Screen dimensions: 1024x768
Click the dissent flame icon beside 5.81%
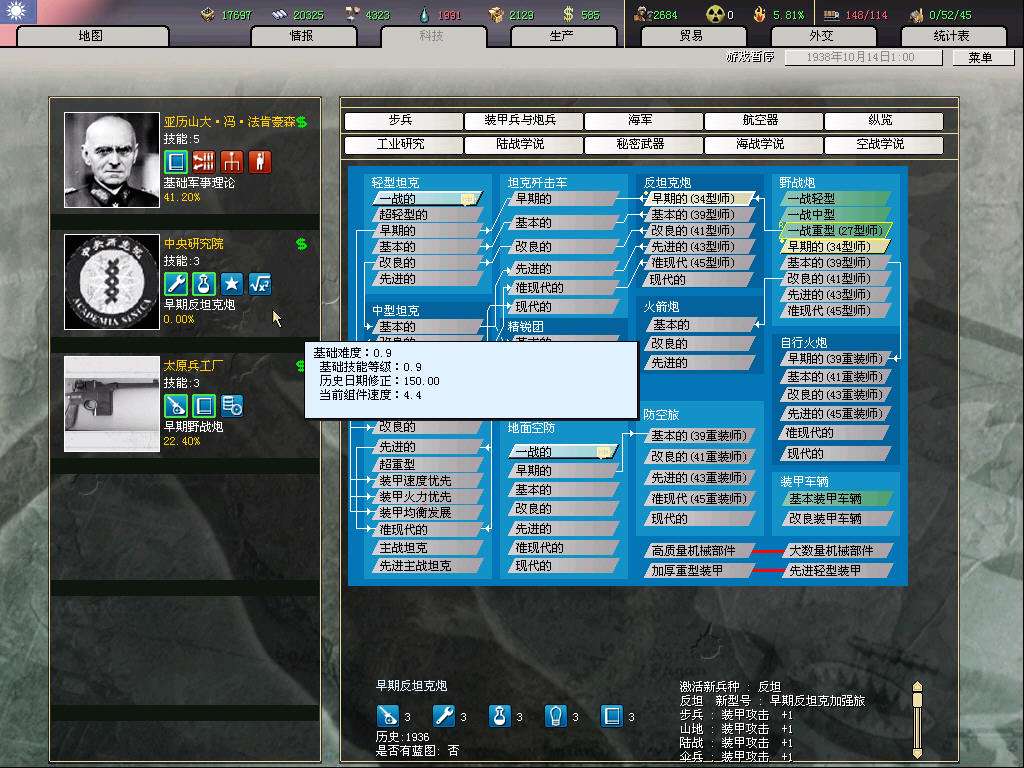point(759,14)
